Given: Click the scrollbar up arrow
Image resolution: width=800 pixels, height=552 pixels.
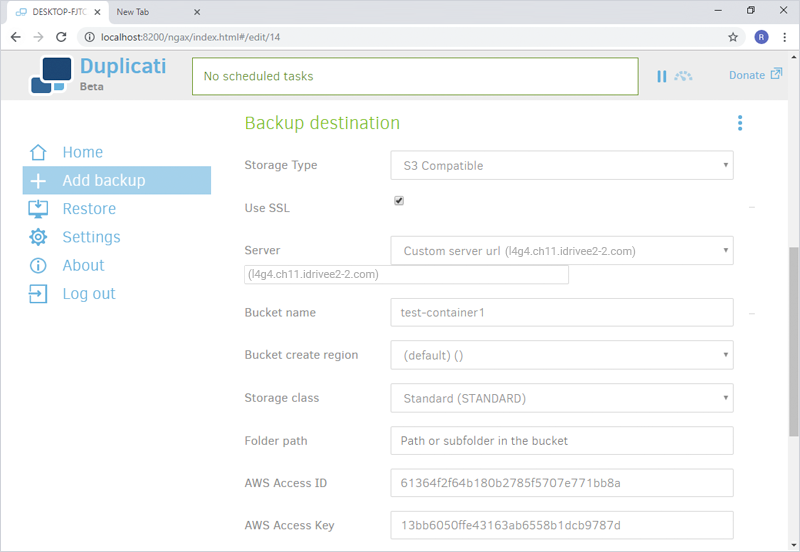Looking at the screenshot, I should 793,57.
